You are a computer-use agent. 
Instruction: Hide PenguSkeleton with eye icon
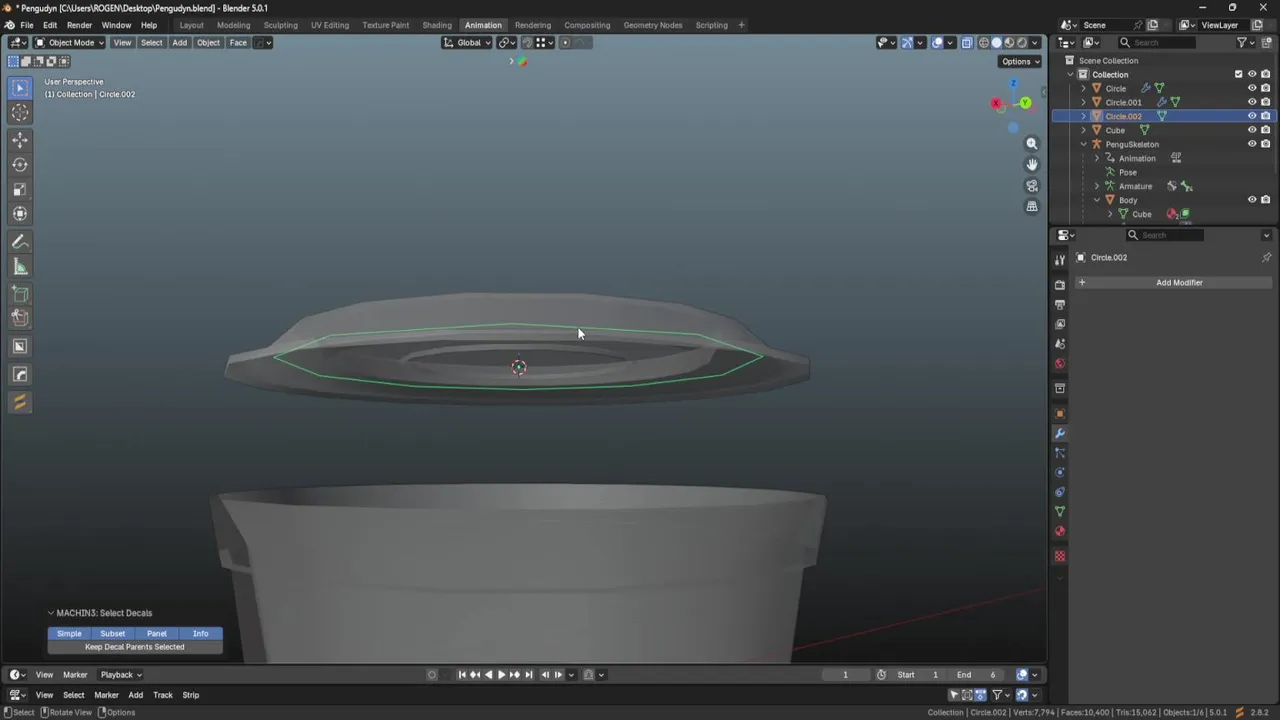(x=1252, y=144)
